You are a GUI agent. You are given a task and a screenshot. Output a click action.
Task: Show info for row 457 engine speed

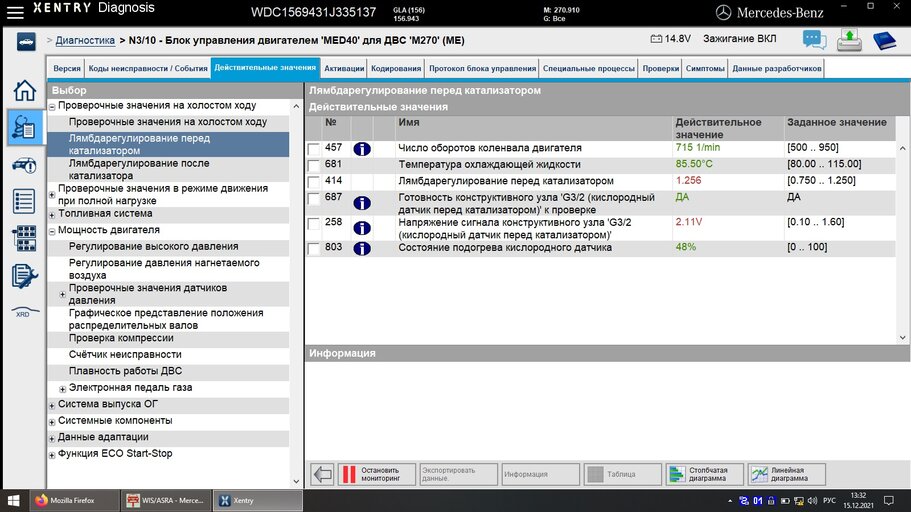coord(362,149)
